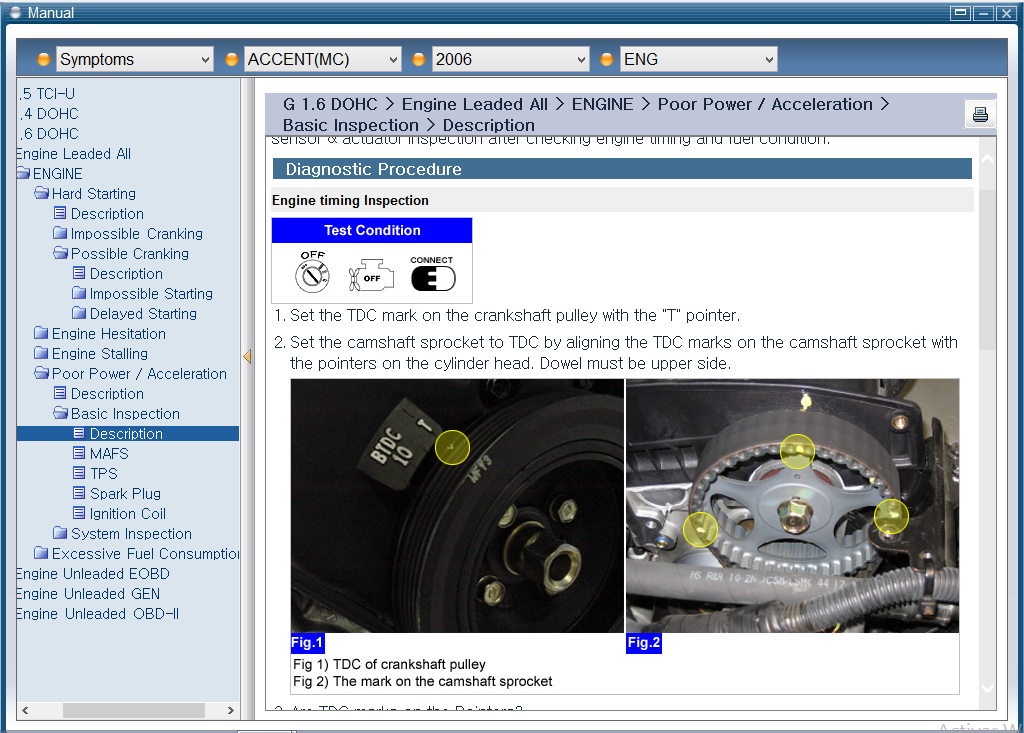Click orange bullet beside ENG dropdown
Viewport: 1024px width, 733px height.
pyautogui.click(x=607, y=59)
